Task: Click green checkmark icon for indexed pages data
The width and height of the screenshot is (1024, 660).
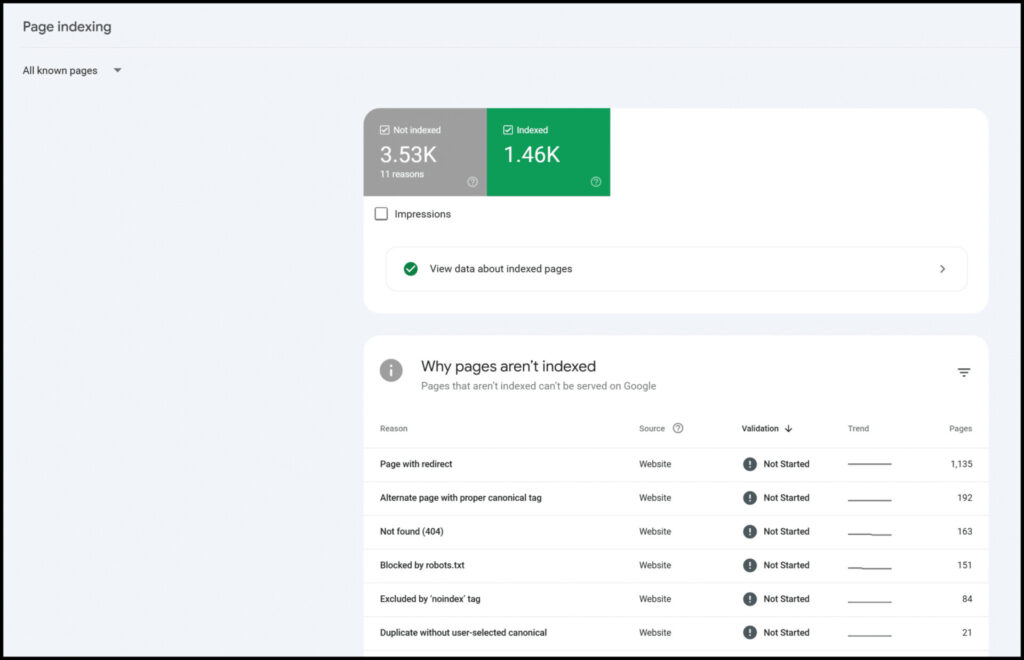Action: point(410,269)
